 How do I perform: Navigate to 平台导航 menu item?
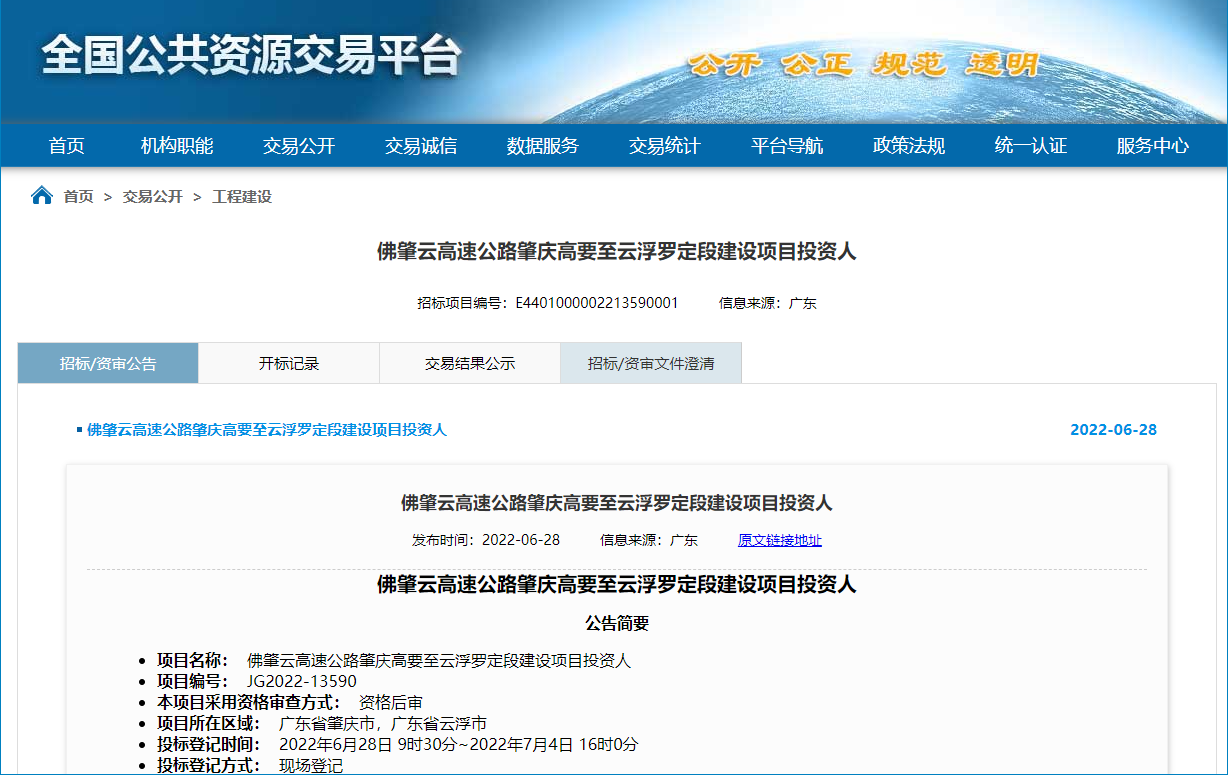click(787, 146)
